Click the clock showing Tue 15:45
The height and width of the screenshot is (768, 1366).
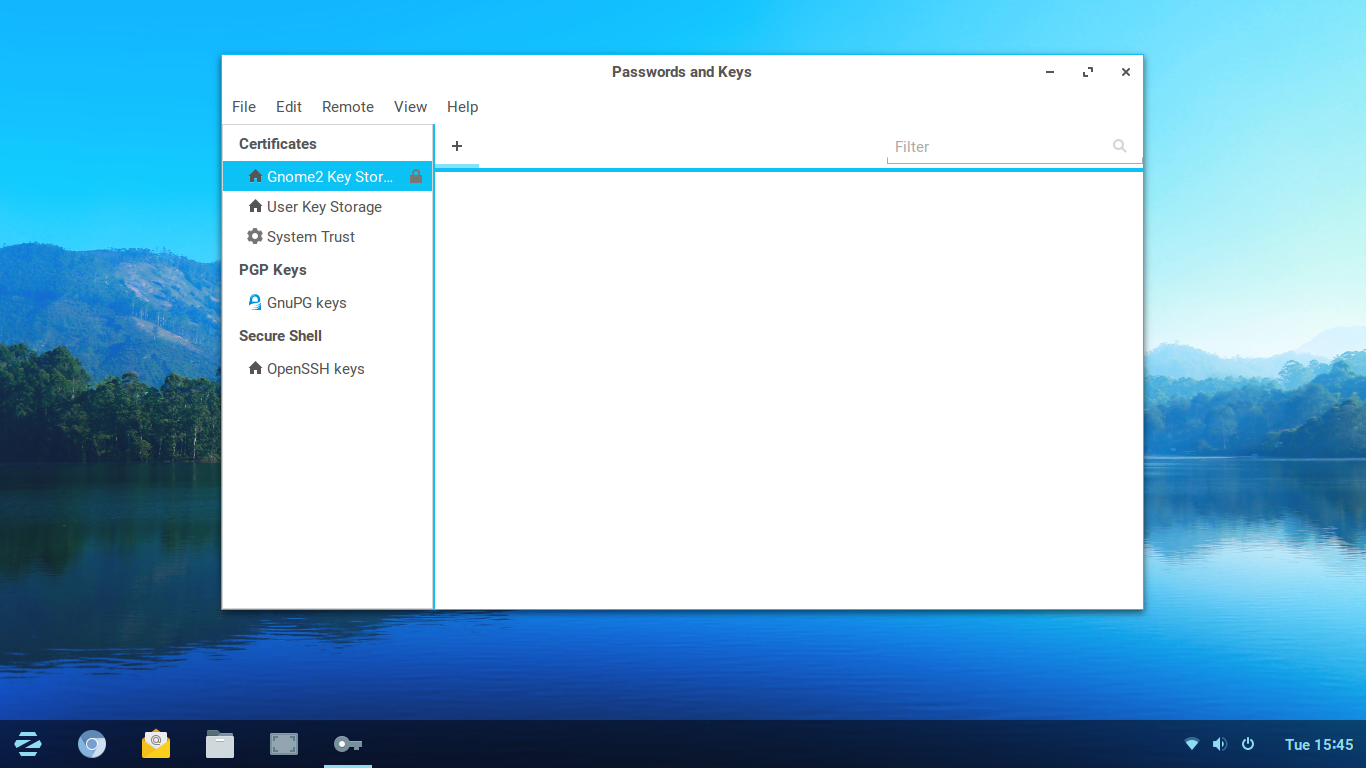[x=1318, y=744]
